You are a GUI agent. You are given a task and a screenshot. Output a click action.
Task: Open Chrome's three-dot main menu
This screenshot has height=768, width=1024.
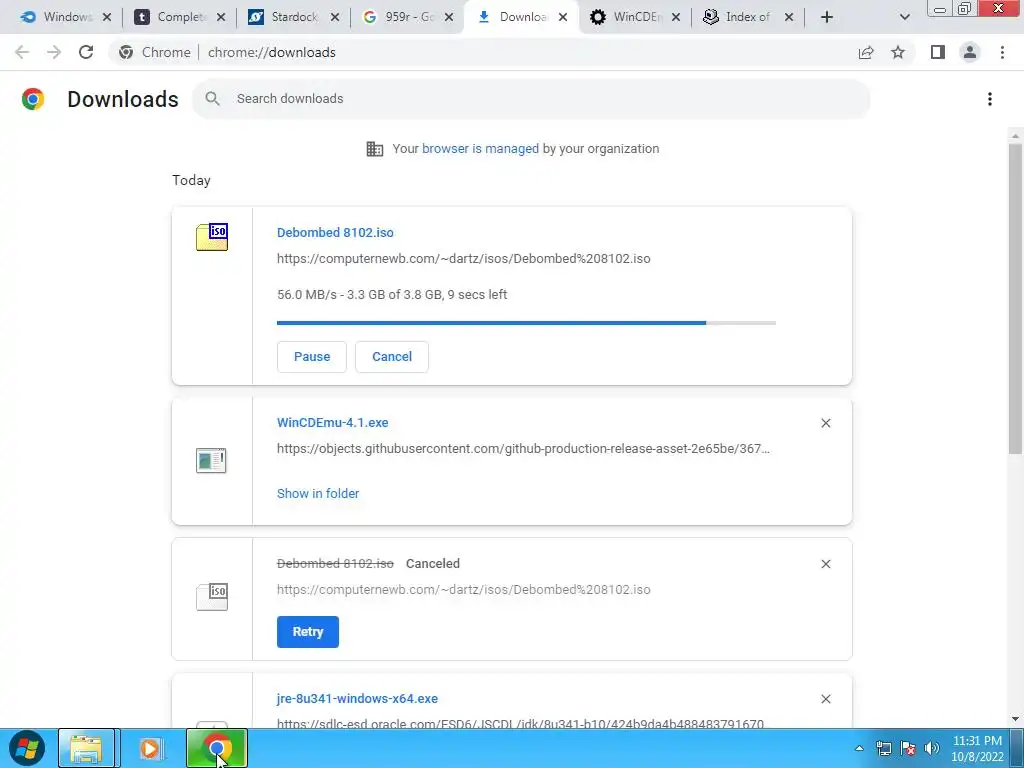(x=1002, y=52)
